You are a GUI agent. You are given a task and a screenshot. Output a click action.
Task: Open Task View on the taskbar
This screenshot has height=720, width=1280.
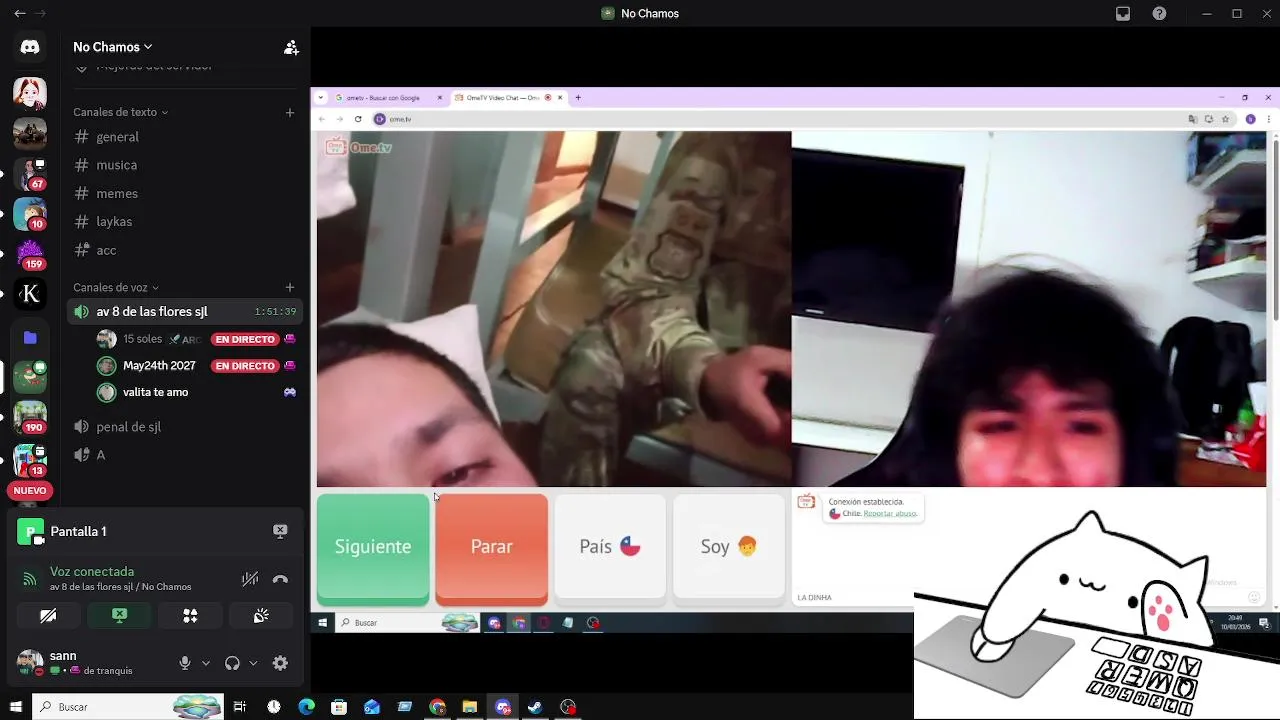240,707
